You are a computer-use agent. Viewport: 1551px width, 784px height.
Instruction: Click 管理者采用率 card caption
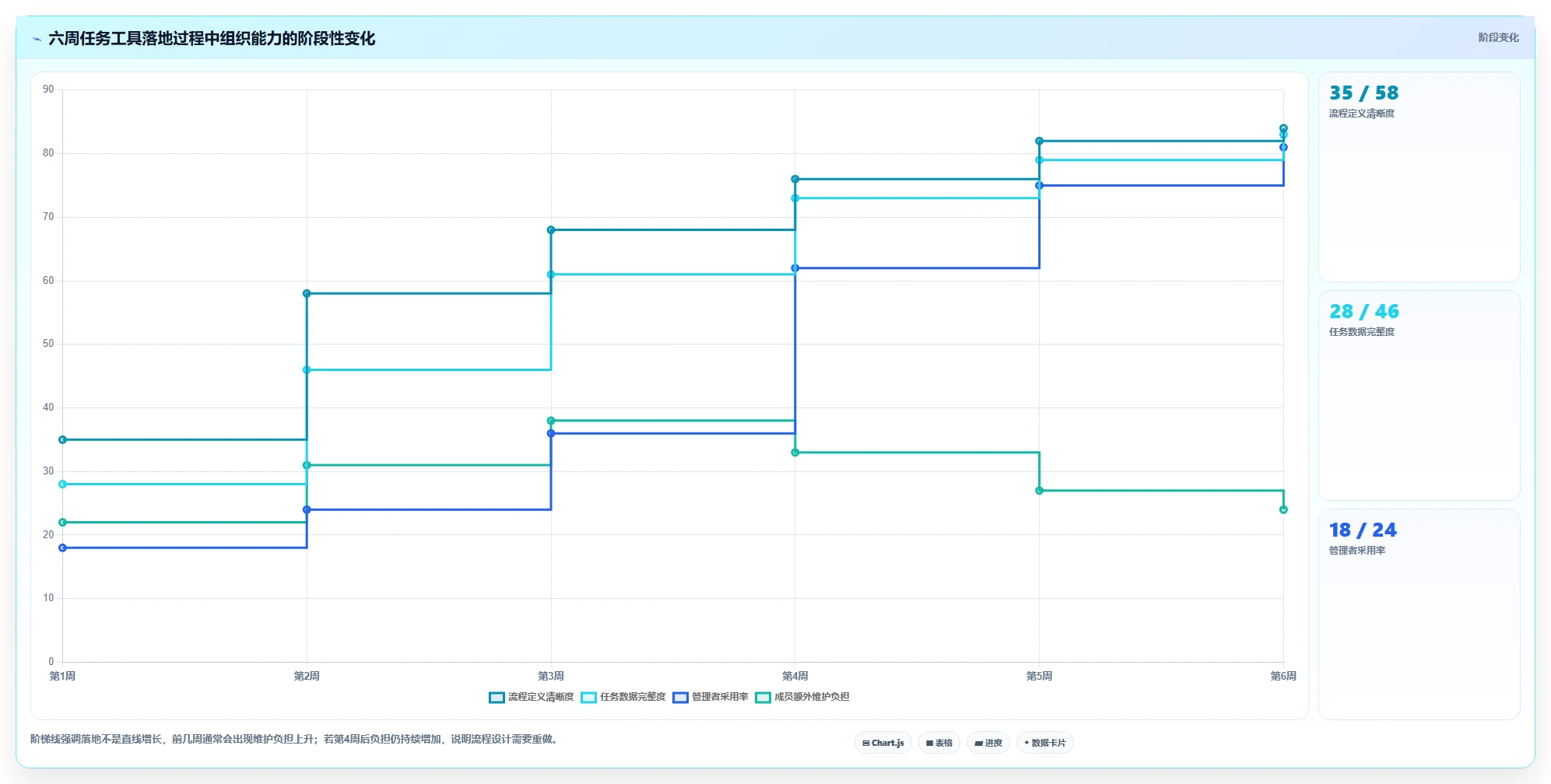click(x=1356, y=551)
